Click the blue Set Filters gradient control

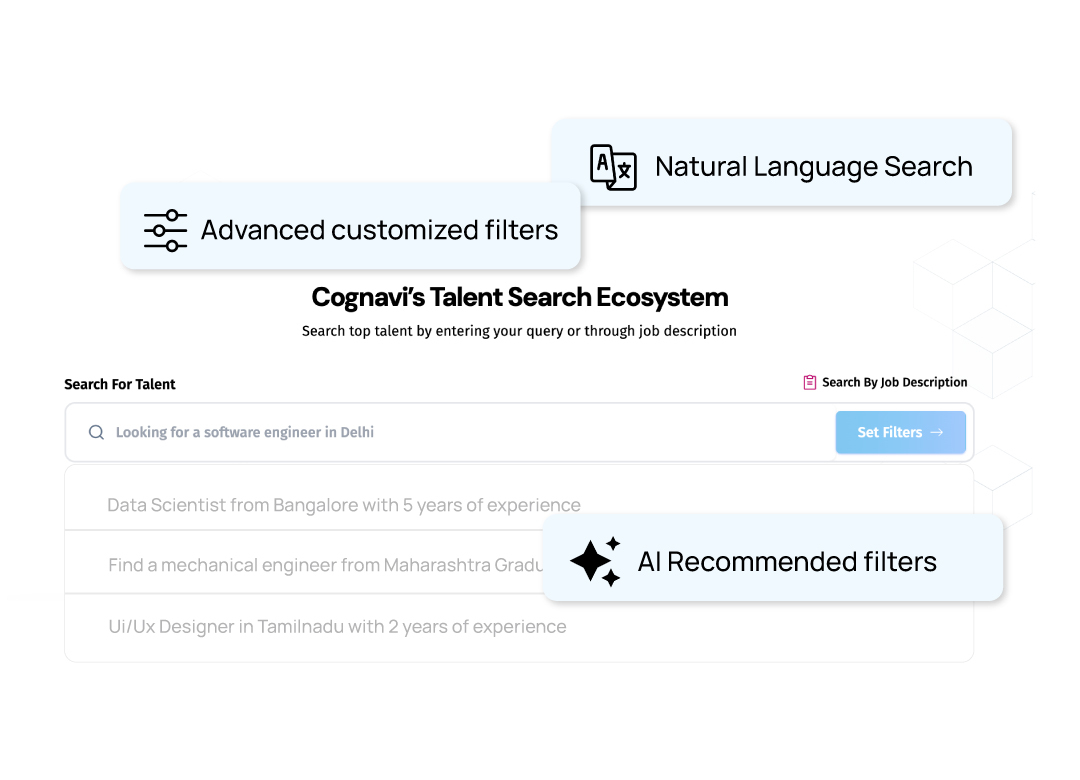[900, 432]
